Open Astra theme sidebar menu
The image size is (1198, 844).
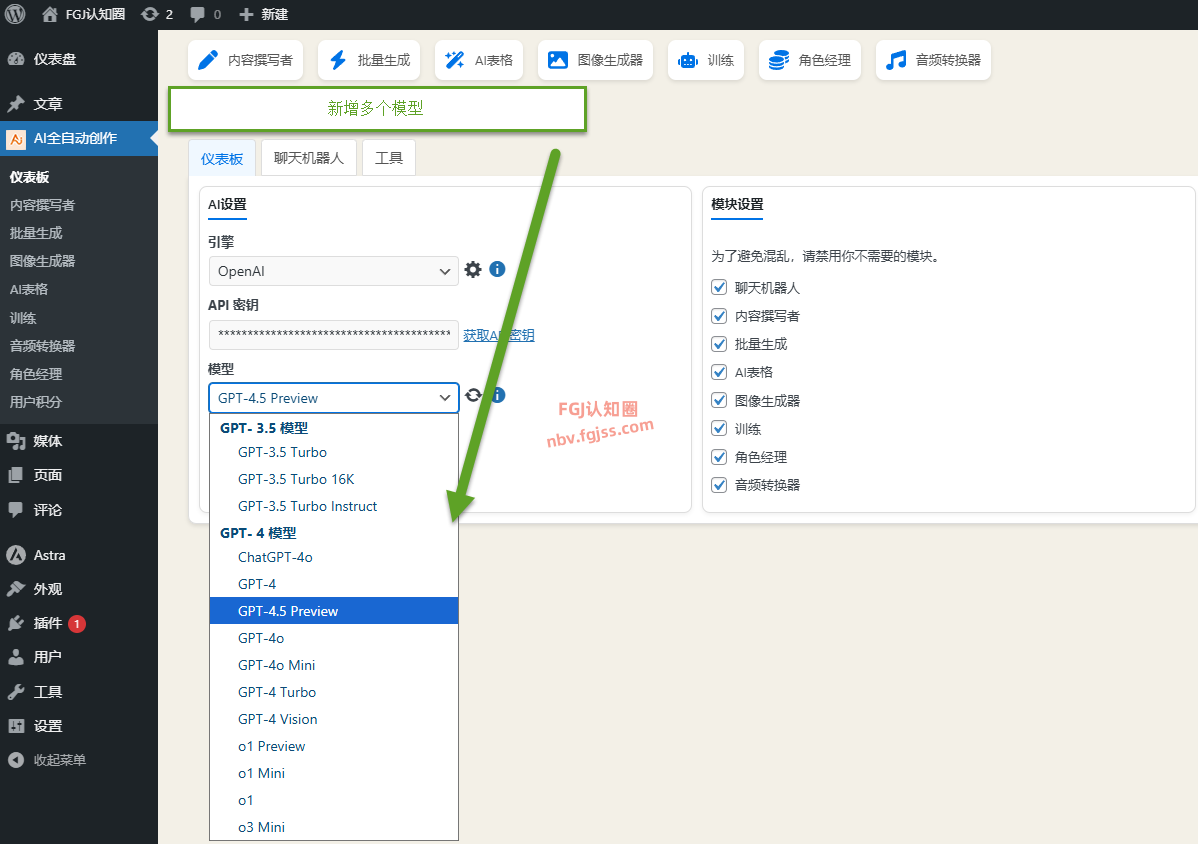point(79,555)
